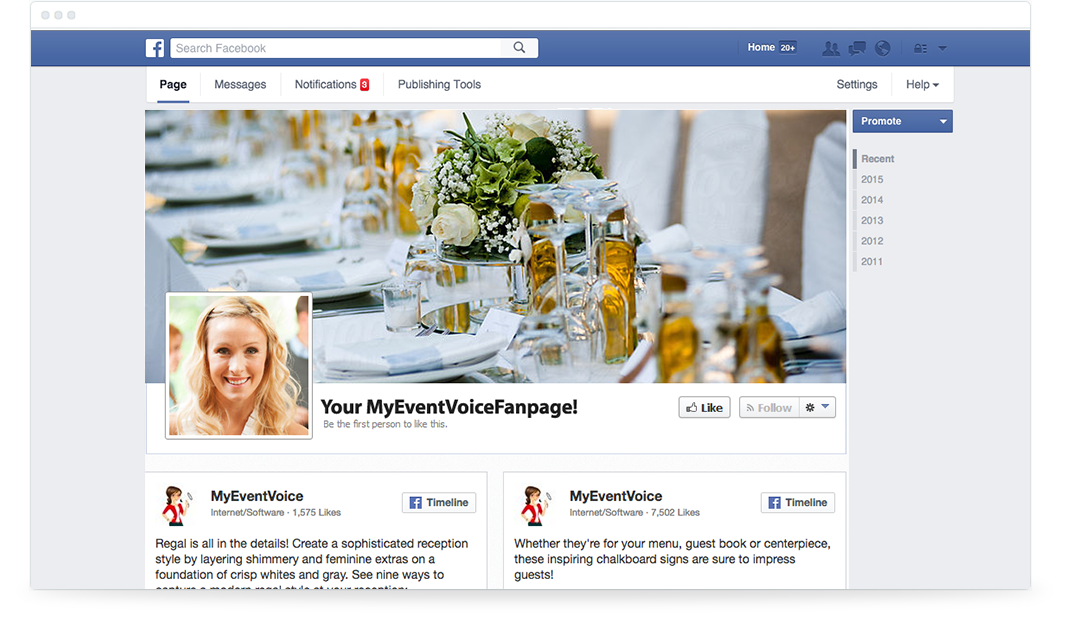
Task: Click the MyEventVoice name above 7,502 Likes
Action: pos(616,496)
